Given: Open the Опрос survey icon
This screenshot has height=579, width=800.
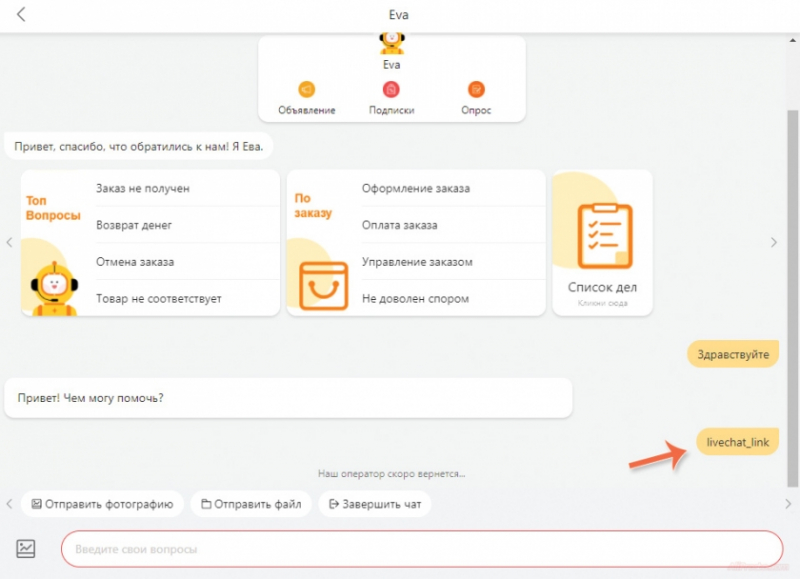Looking at the screenshot, I should tap(476, 90).
